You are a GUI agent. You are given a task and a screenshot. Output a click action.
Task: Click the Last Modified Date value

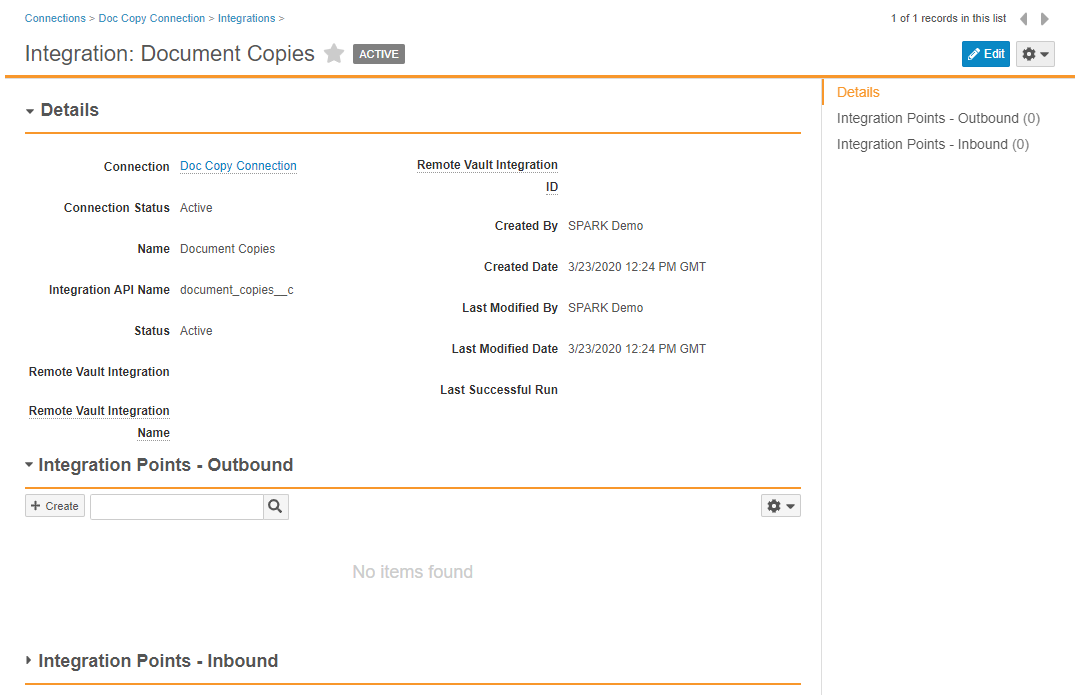(637, 349)
